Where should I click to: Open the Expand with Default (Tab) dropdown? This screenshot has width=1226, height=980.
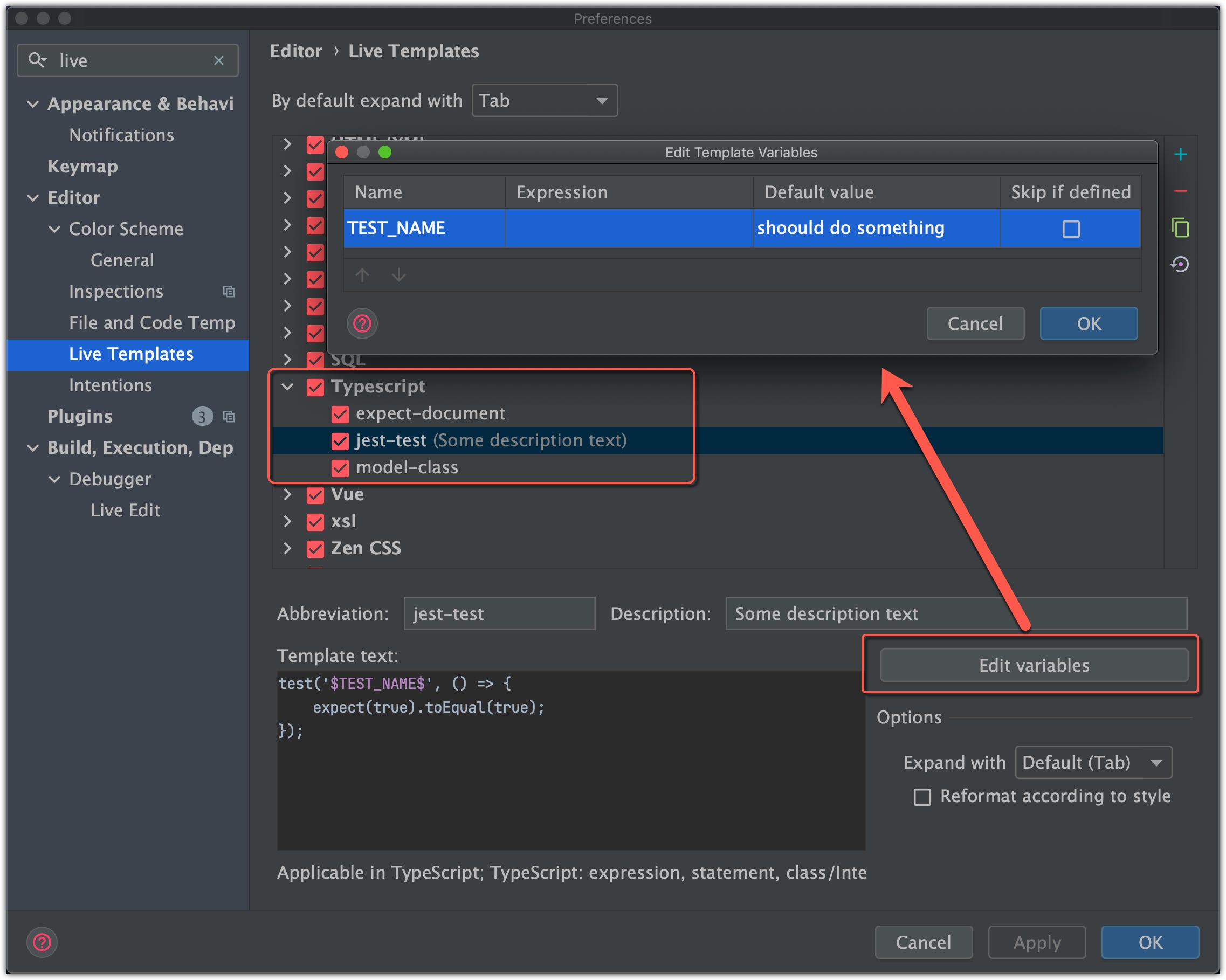[1093, 762]
